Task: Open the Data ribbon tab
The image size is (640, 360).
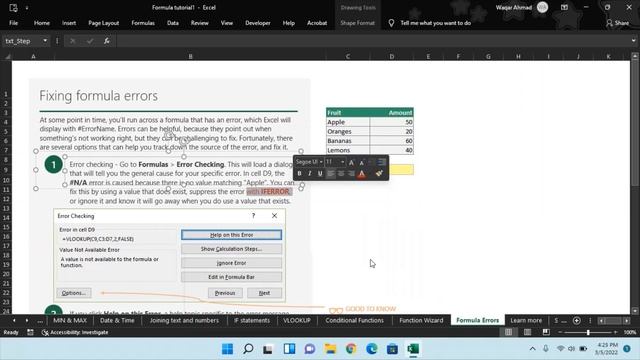Action: tap(173, 23)
